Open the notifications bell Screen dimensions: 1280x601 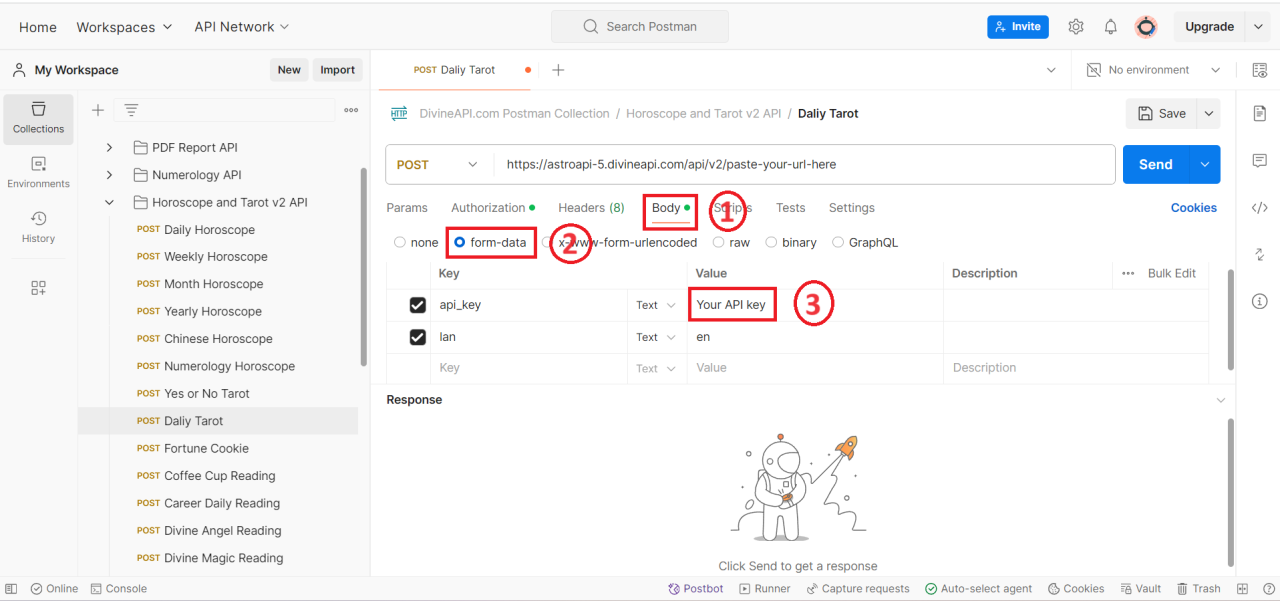tap(1111, 27)
